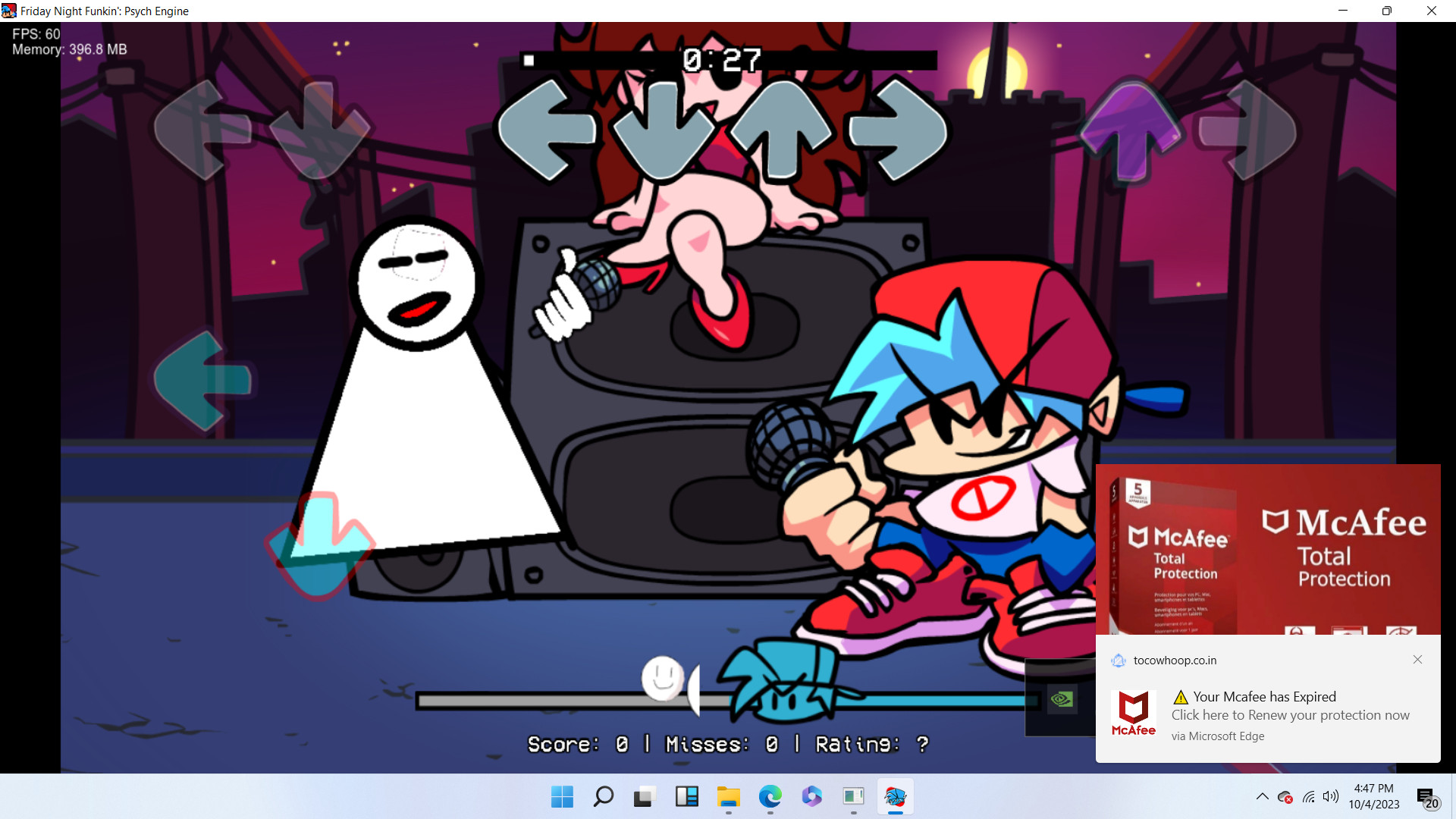Click 'Click here to Renew your protection now'
1456x819 pixels.
point(1290,715)
